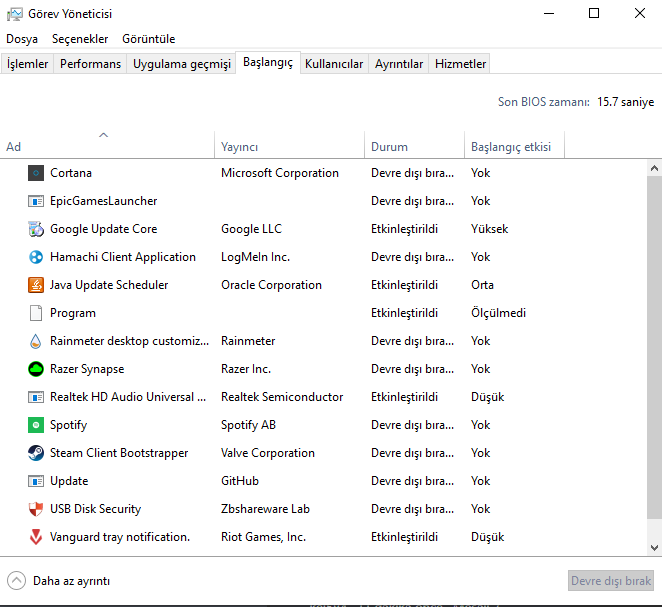Viewport: 662px width, 607px height.
Task: Click the Razer Inc. publisher cell
Action: 246,369
